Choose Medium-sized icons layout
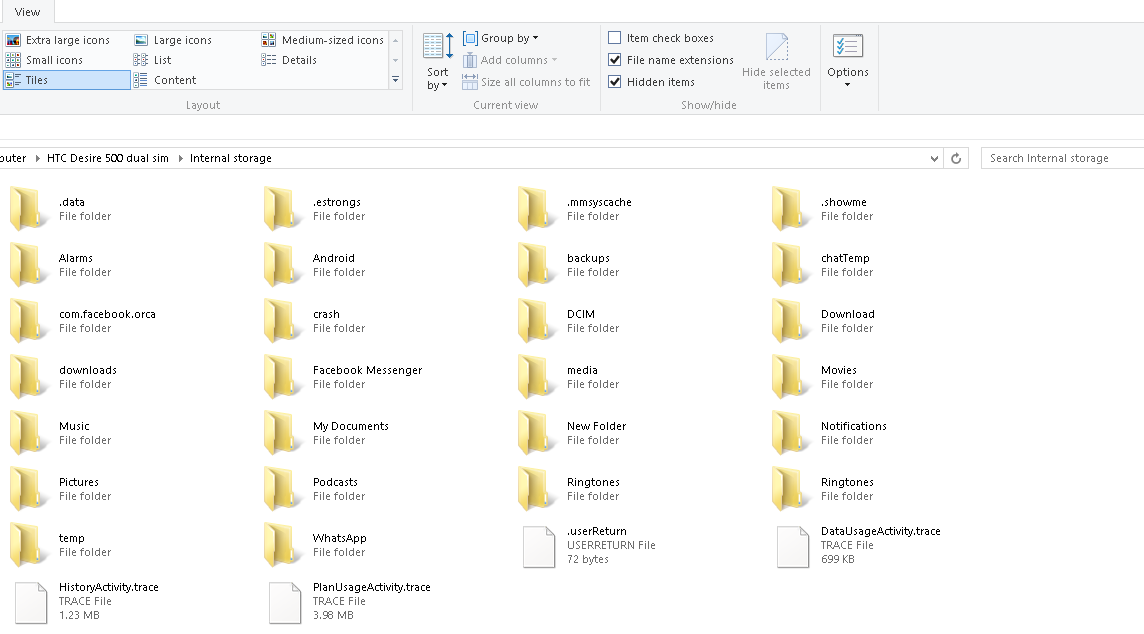1144x634 pixels. (x=322, y=40)
